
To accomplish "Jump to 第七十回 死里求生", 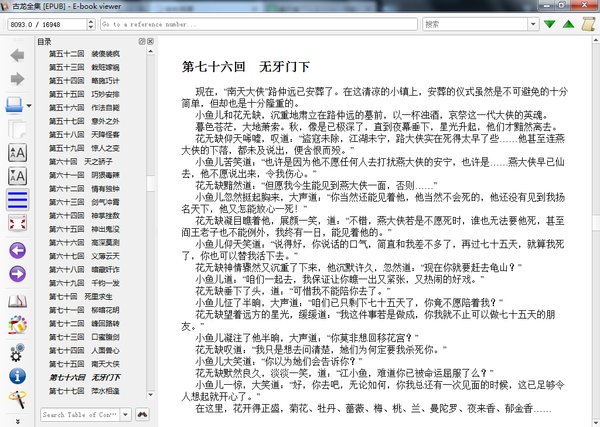I will [x=80, y=297].
